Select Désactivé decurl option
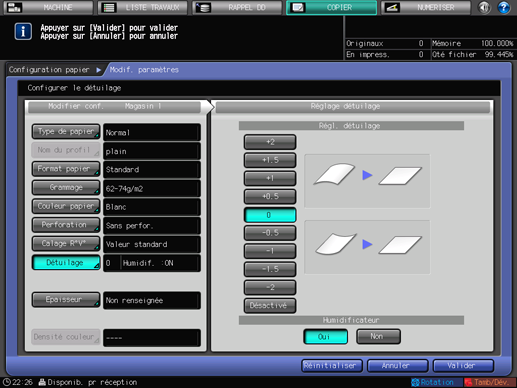The width and height of the screenshot is (517, 388). 270,306
